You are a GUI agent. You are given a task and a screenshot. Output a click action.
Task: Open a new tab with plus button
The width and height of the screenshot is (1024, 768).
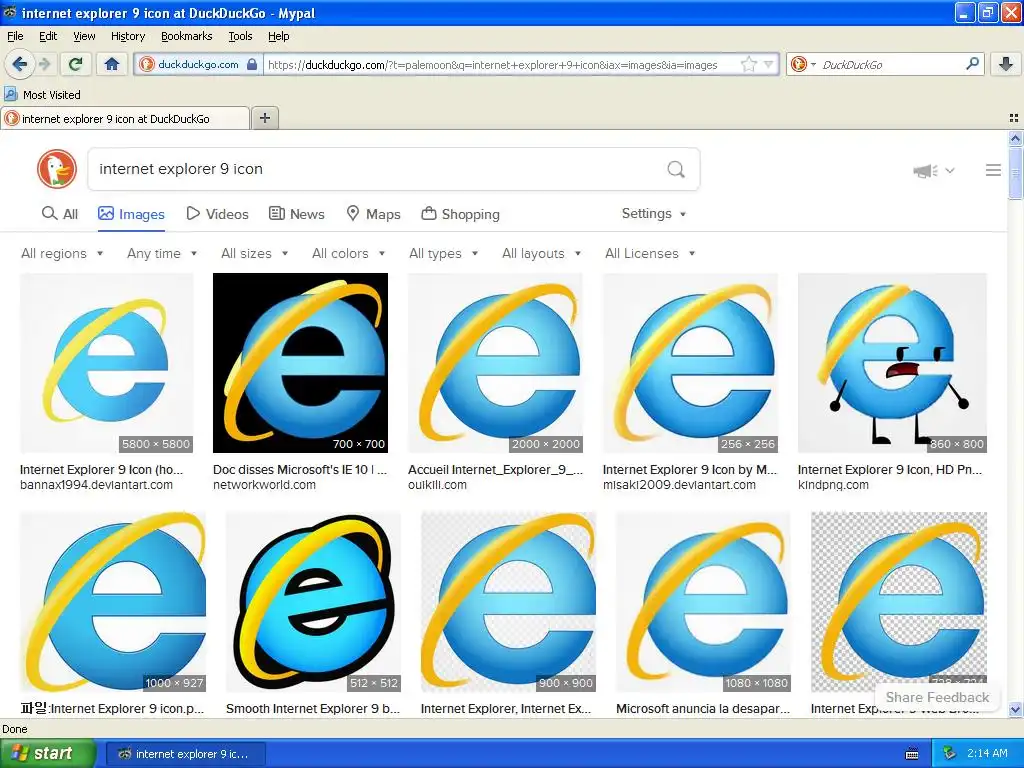(x=264, y=118)
